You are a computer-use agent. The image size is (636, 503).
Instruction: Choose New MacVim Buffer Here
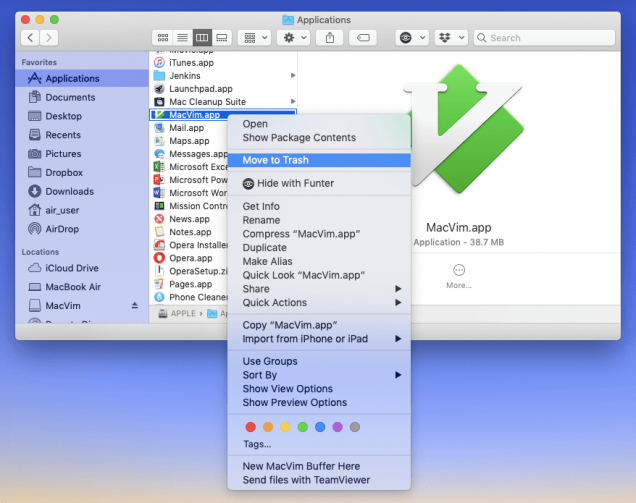tap(319, 466)
